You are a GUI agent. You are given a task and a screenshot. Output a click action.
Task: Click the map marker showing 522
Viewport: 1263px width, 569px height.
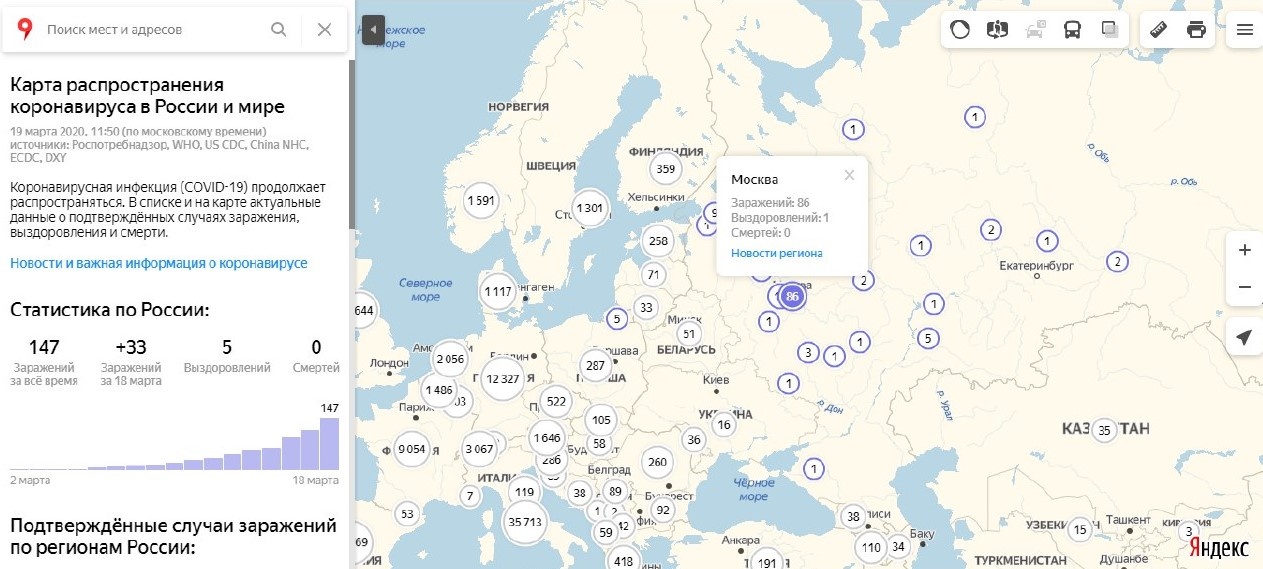pyautogui.click(x=556, y=401)
